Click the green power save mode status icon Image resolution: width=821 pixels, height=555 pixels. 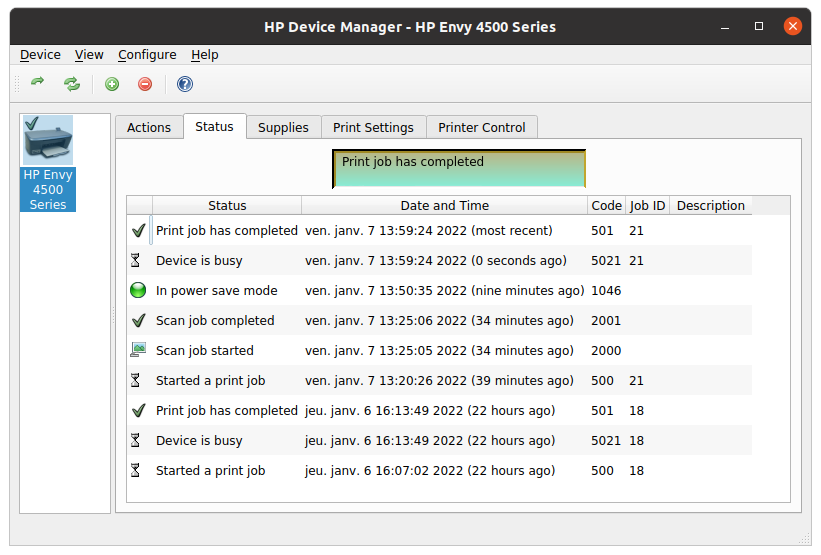[x=139, y=291]
